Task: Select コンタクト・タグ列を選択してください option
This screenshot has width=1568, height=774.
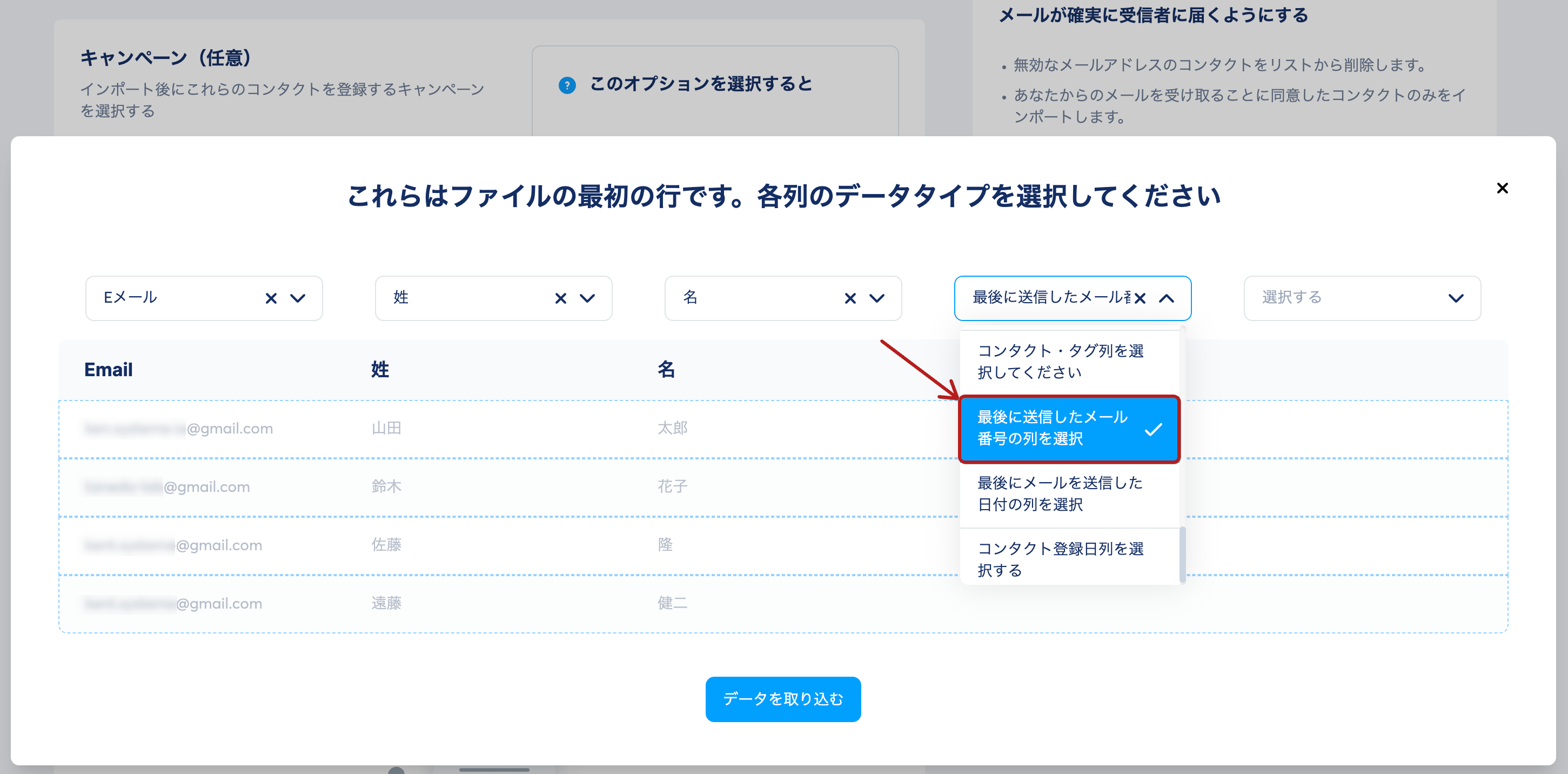Action: point(1060,362)
